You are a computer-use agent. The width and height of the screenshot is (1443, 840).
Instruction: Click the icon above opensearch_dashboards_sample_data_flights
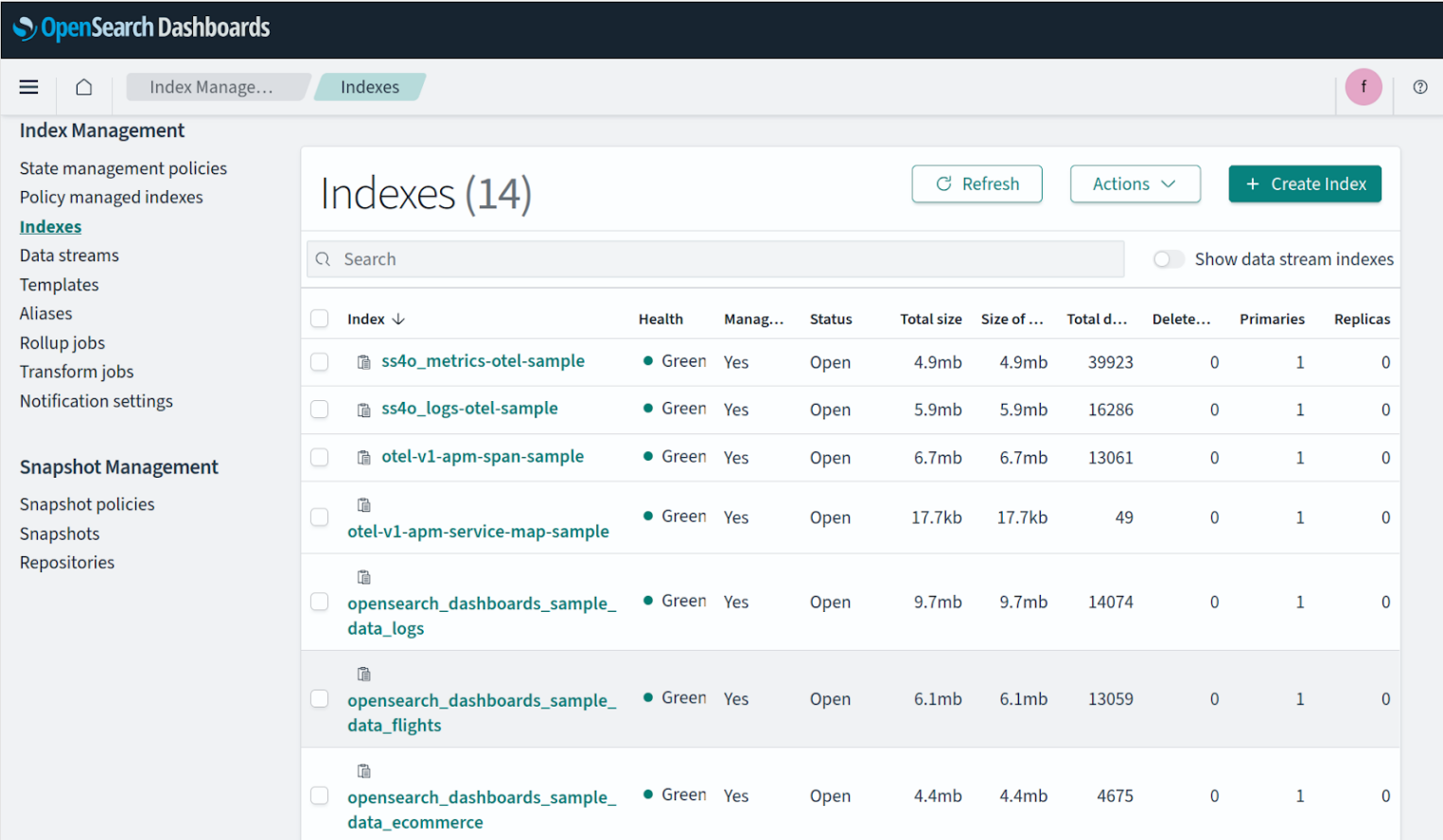click(x=363, y=674)
